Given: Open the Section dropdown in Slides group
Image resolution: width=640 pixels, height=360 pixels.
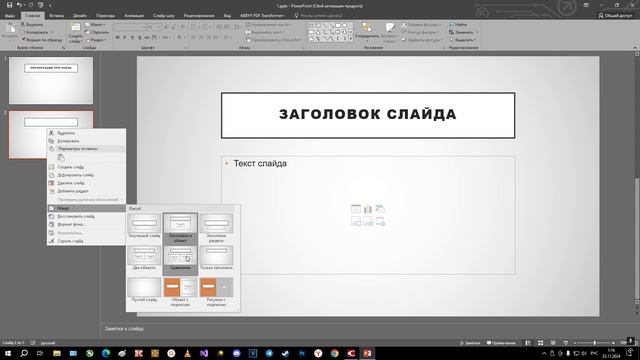Looking at the screenshot, I should [97, 40].
